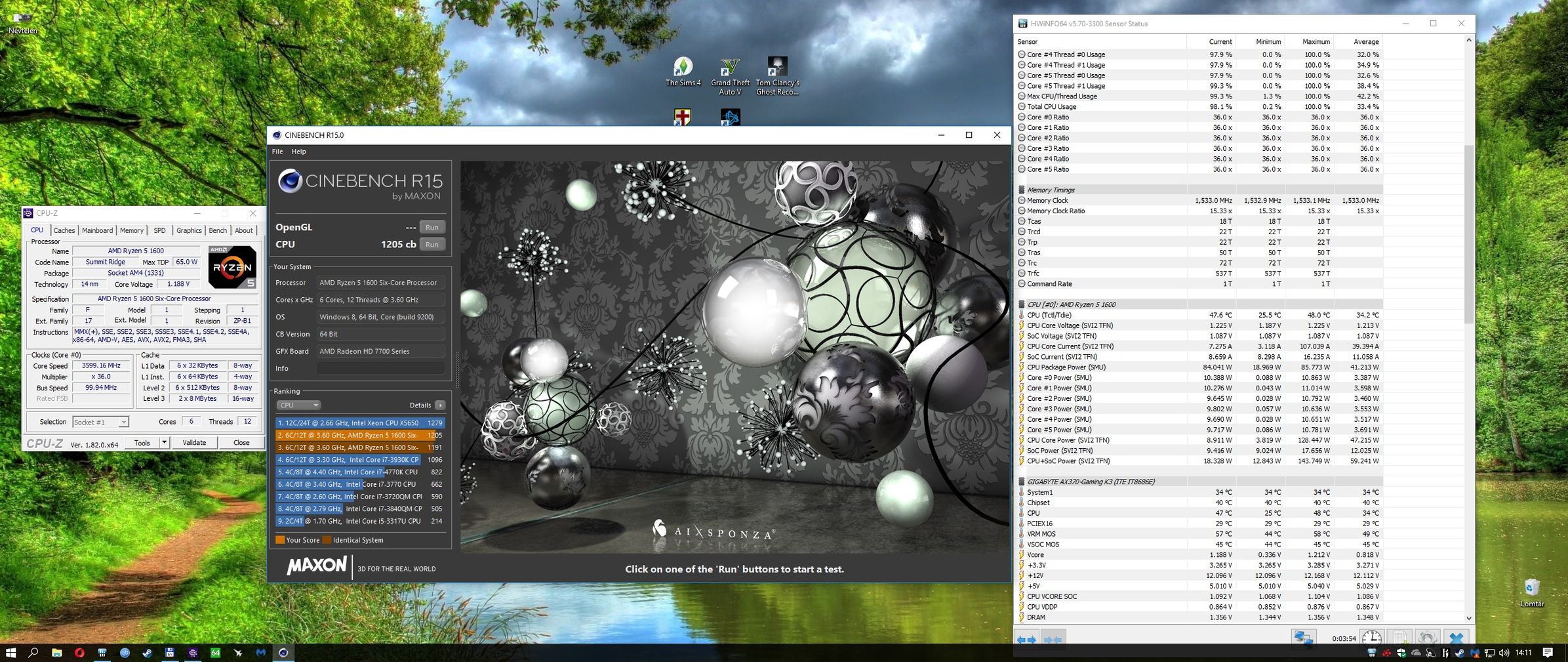The width and height of the screenshot is (1568, 662).
Task: Switch to the Caches tab in CPU-Z
Action: click(x=64, y=230)
